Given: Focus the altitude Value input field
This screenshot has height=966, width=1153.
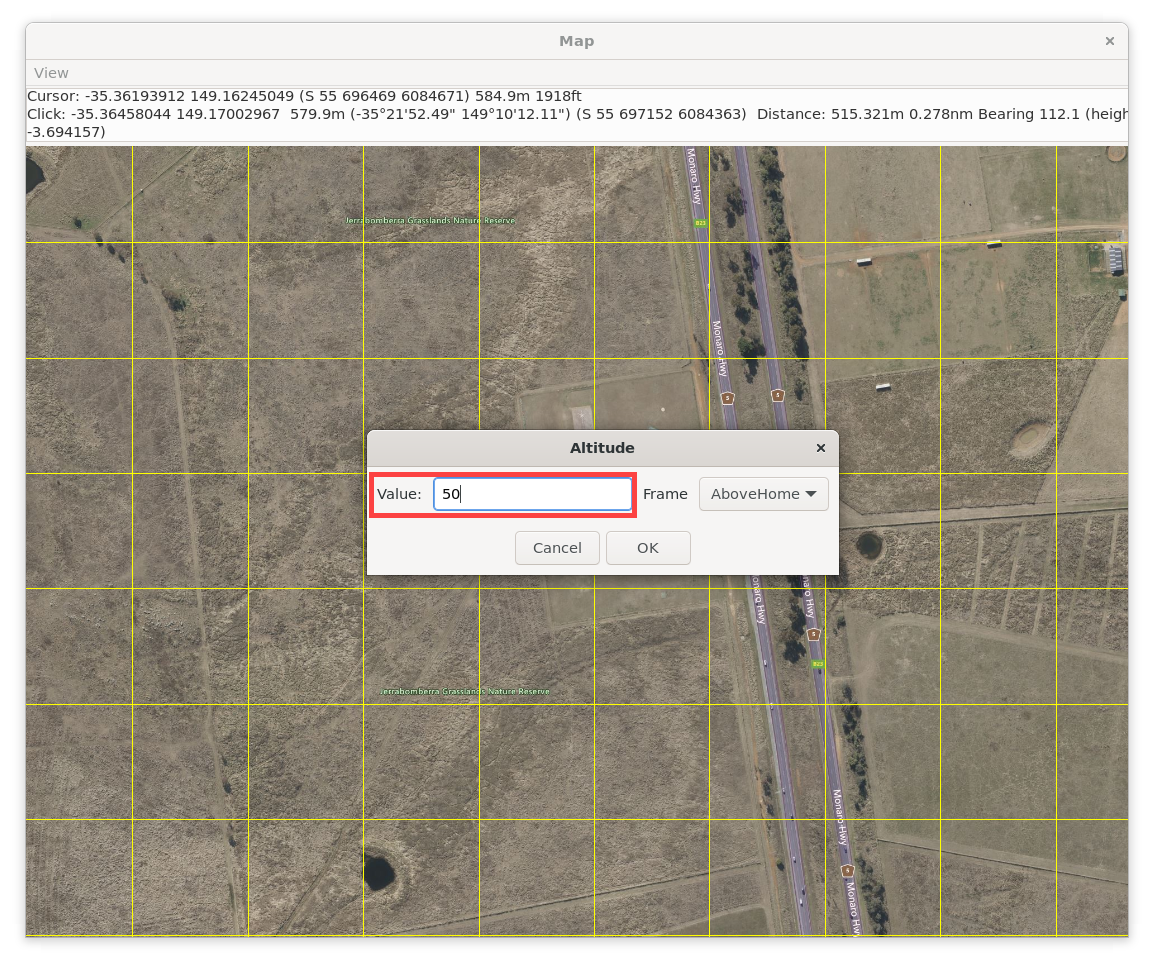Looking at the screenshot, I should 532,494.
